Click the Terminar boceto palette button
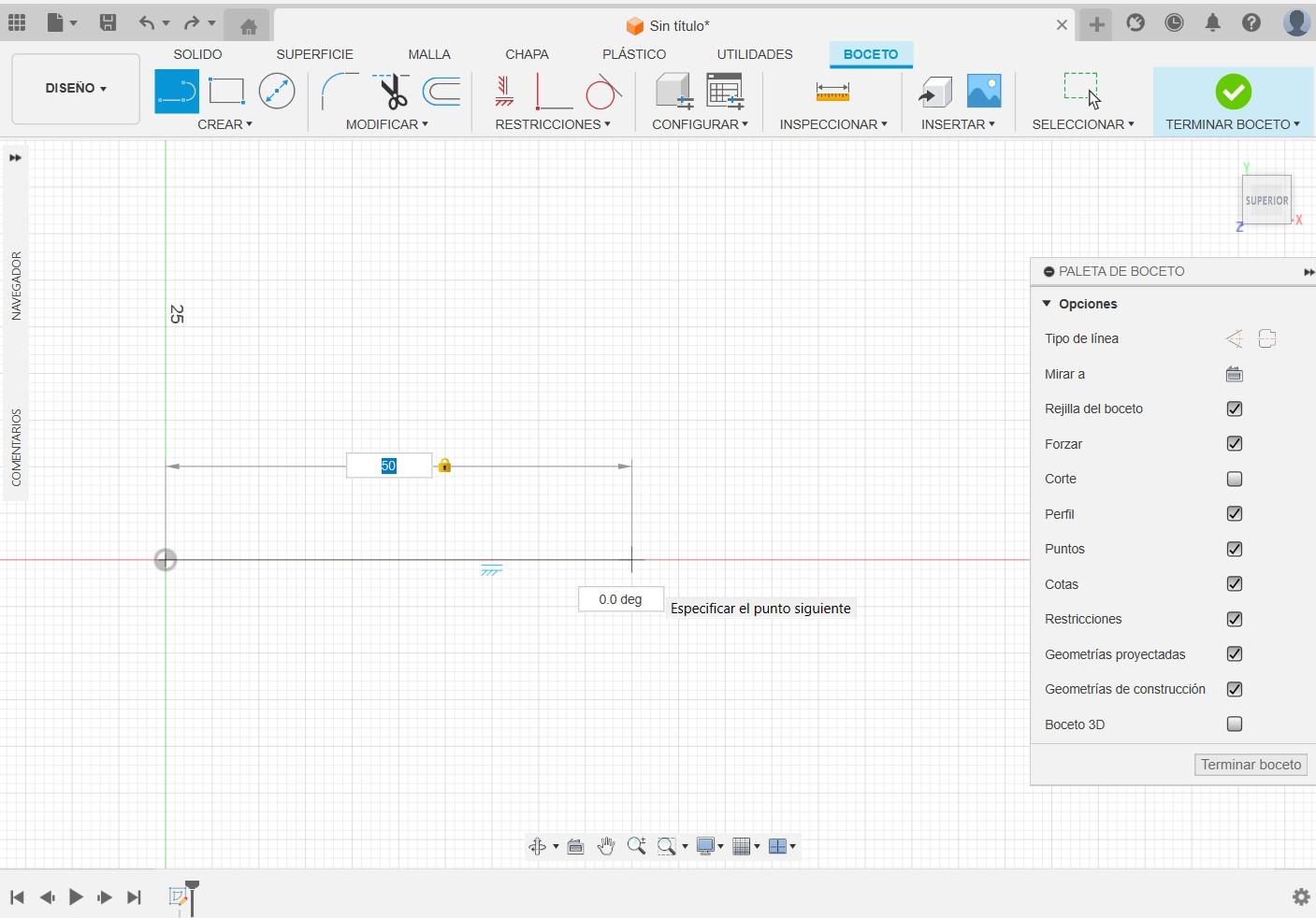This screenshot has height=918, width=1316. tap(1251, 765)
